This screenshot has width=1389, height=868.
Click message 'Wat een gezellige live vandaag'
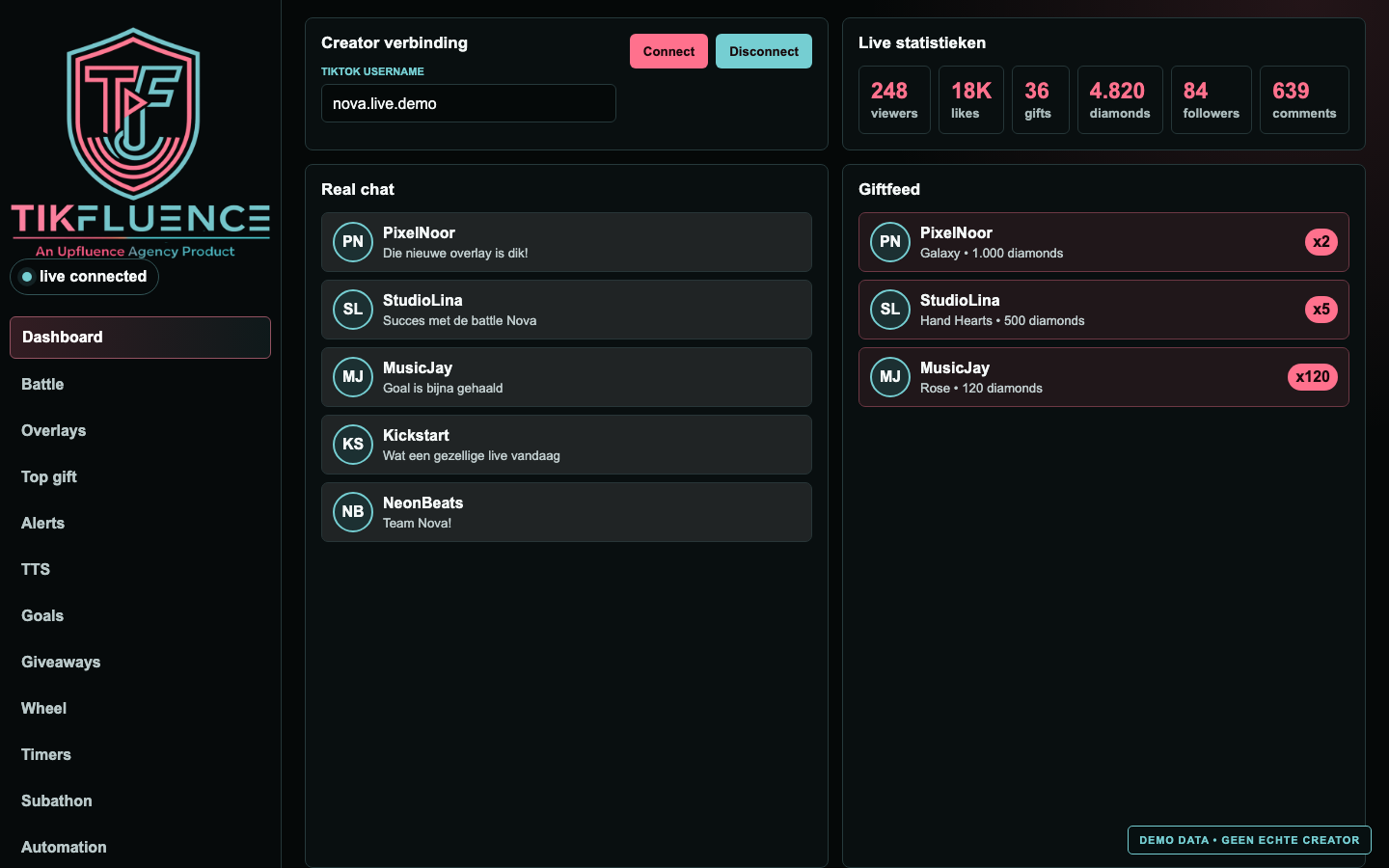(x=472, y=456)
